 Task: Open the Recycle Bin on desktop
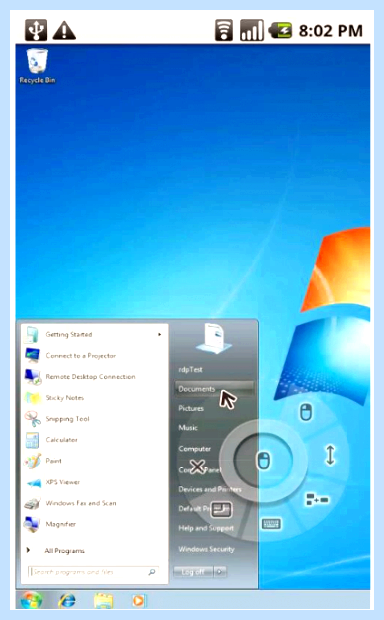(x=37, y=66)
